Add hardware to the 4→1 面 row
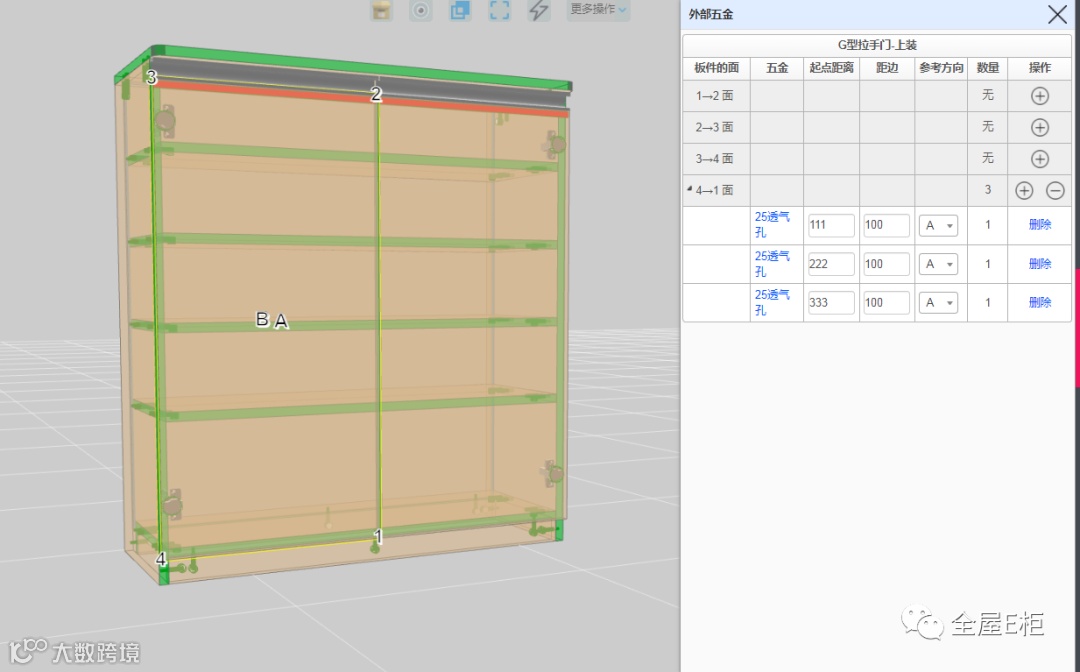 pos(1024,191)
